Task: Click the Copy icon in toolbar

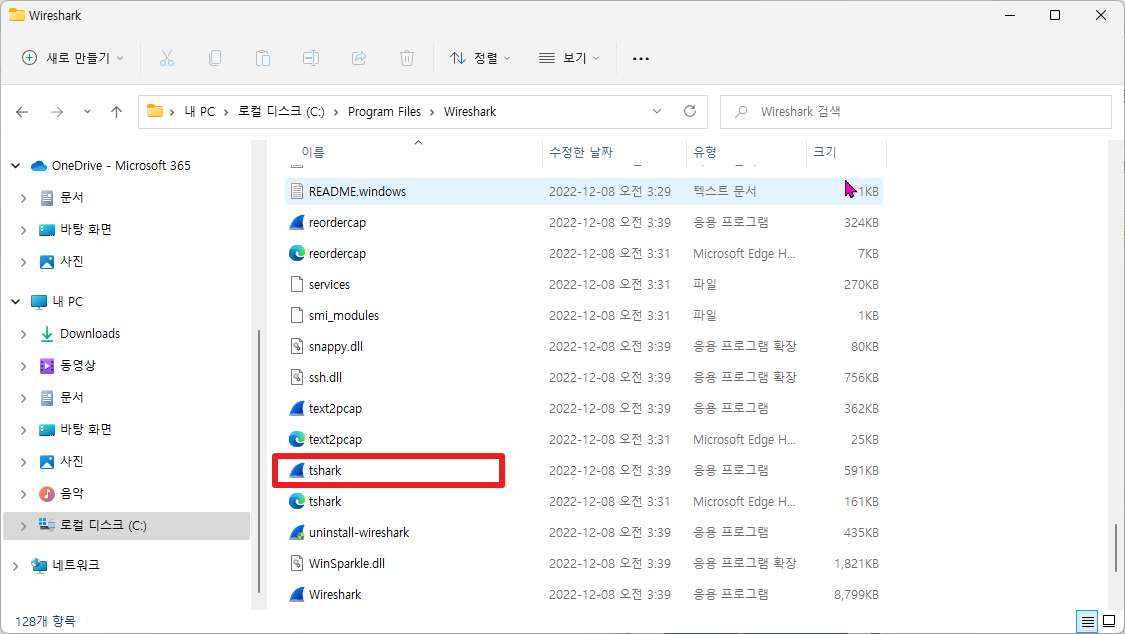Action: point(215,58)
